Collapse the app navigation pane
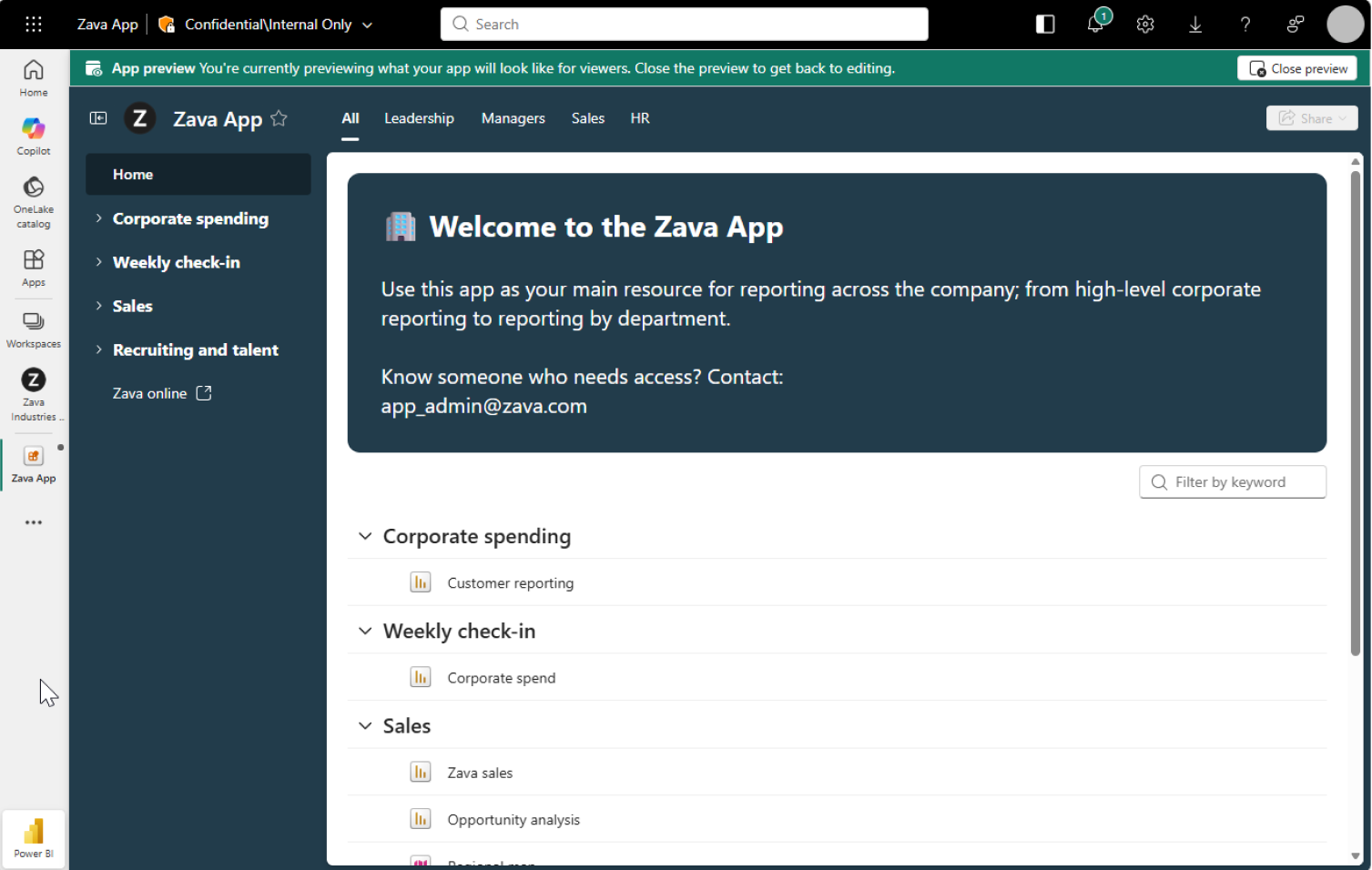Image resolution: width=1372 pixels, height=870 pixels. [x=98, y=118]
